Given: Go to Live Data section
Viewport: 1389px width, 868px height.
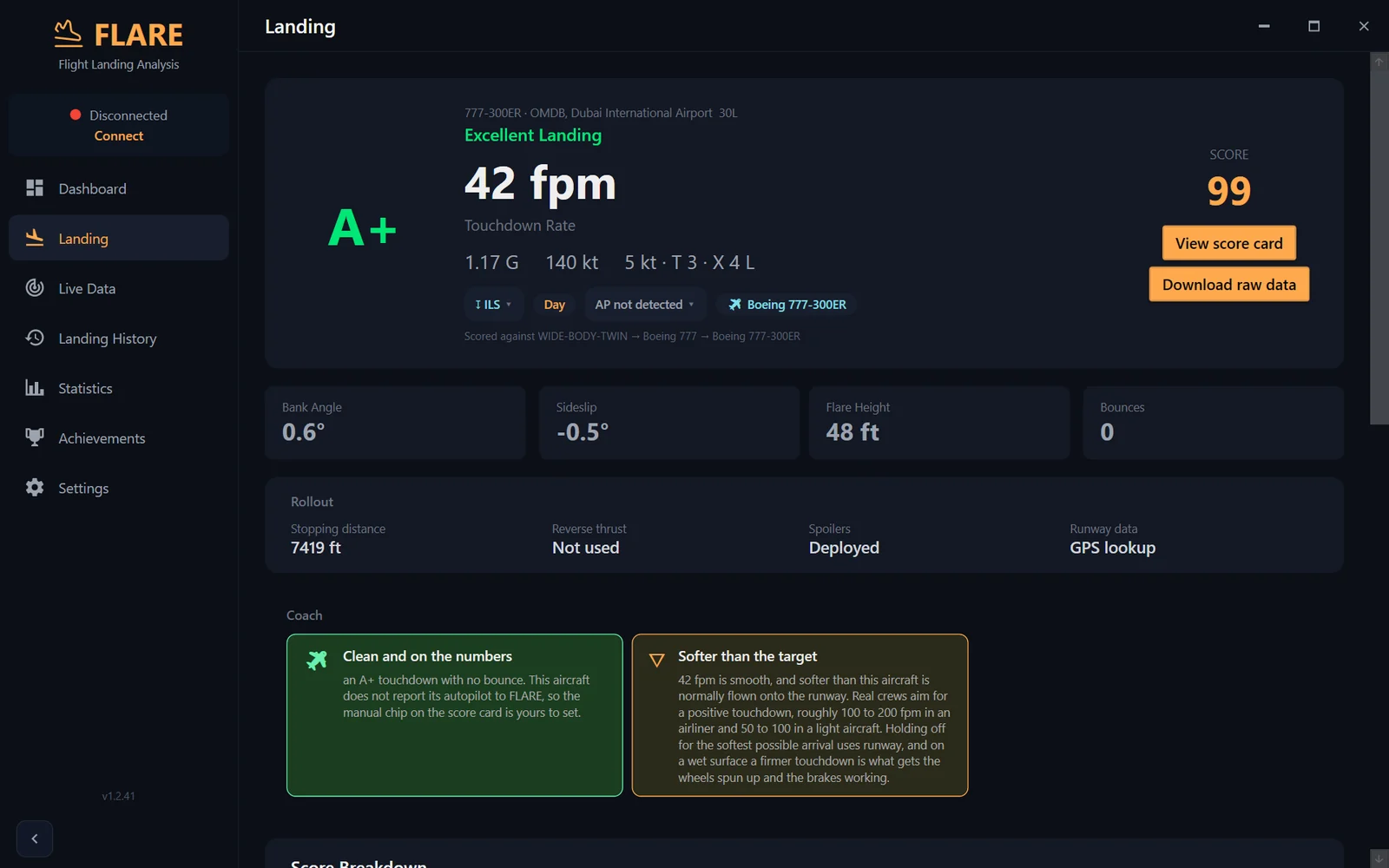Looking at the screenshot, I should pyautogui.click(x=119, y=288).
